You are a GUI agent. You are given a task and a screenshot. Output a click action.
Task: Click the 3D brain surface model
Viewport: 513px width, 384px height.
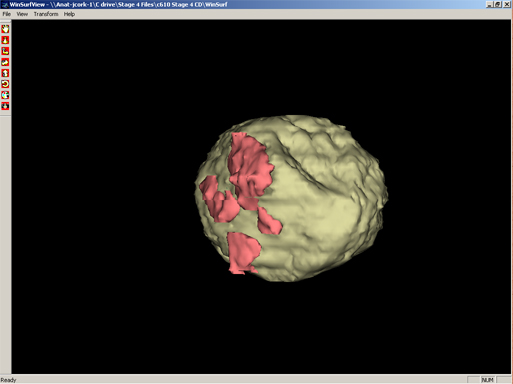pyautogui.click(x=291, y=198)
